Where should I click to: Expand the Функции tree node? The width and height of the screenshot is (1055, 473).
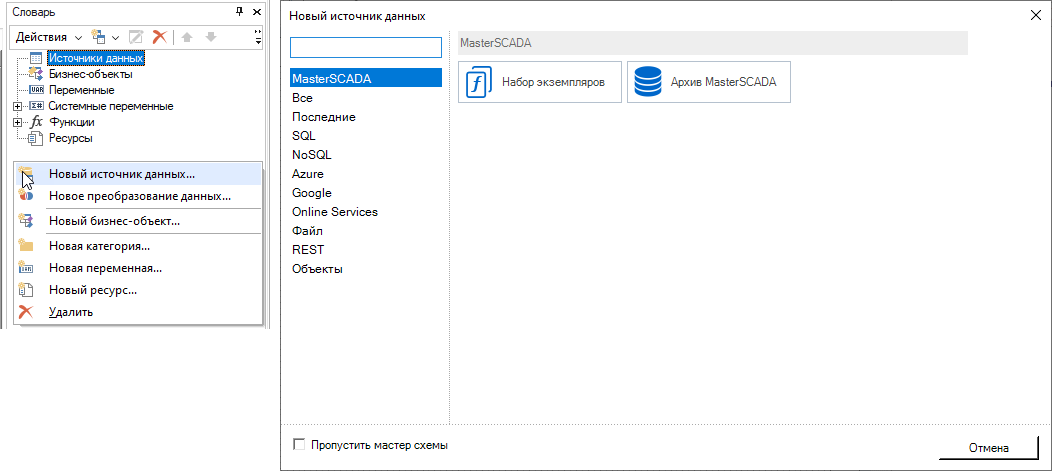pos(18,122)
